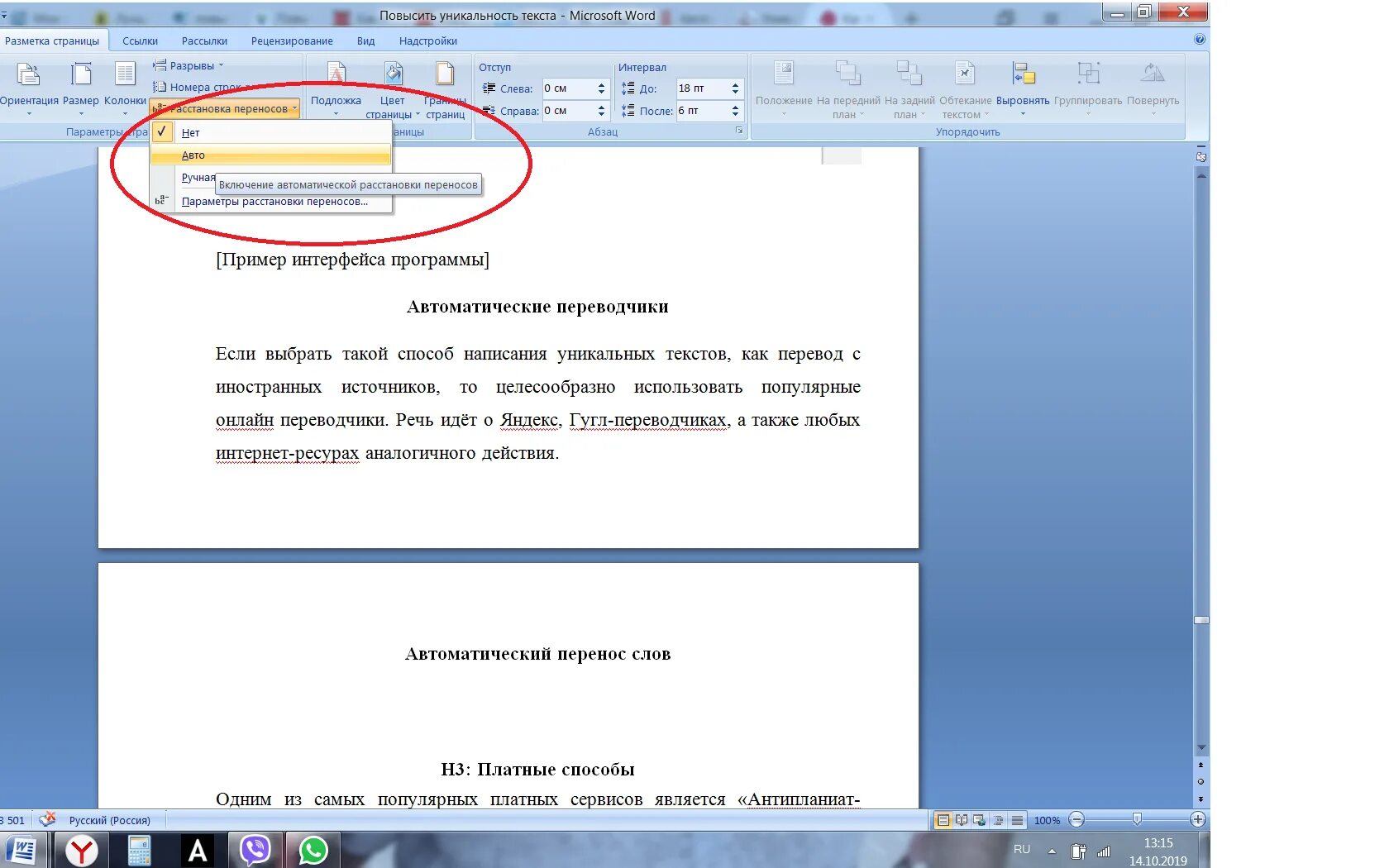Viewport: 1389px width, 868px height.
Task: Open Word help question mark icon
Action: tap(1200, 39)
